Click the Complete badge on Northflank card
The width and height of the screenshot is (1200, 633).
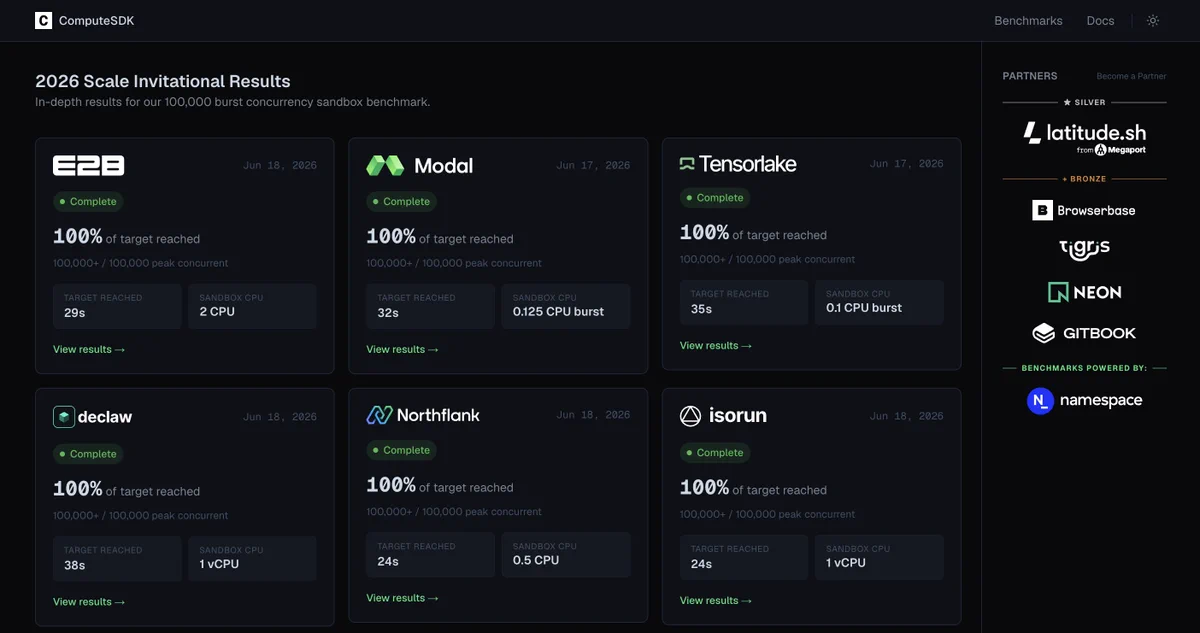click(401, 450)
